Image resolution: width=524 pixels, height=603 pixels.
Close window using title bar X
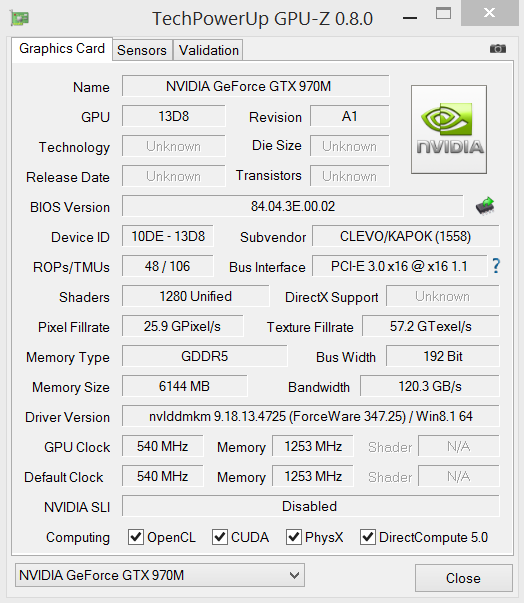(489, 13)
